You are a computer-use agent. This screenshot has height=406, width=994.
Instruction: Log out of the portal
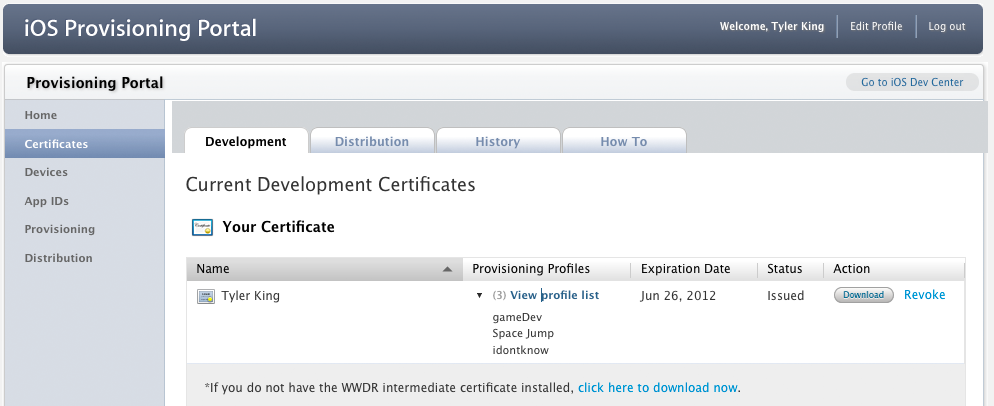click(x=946, y=26)
